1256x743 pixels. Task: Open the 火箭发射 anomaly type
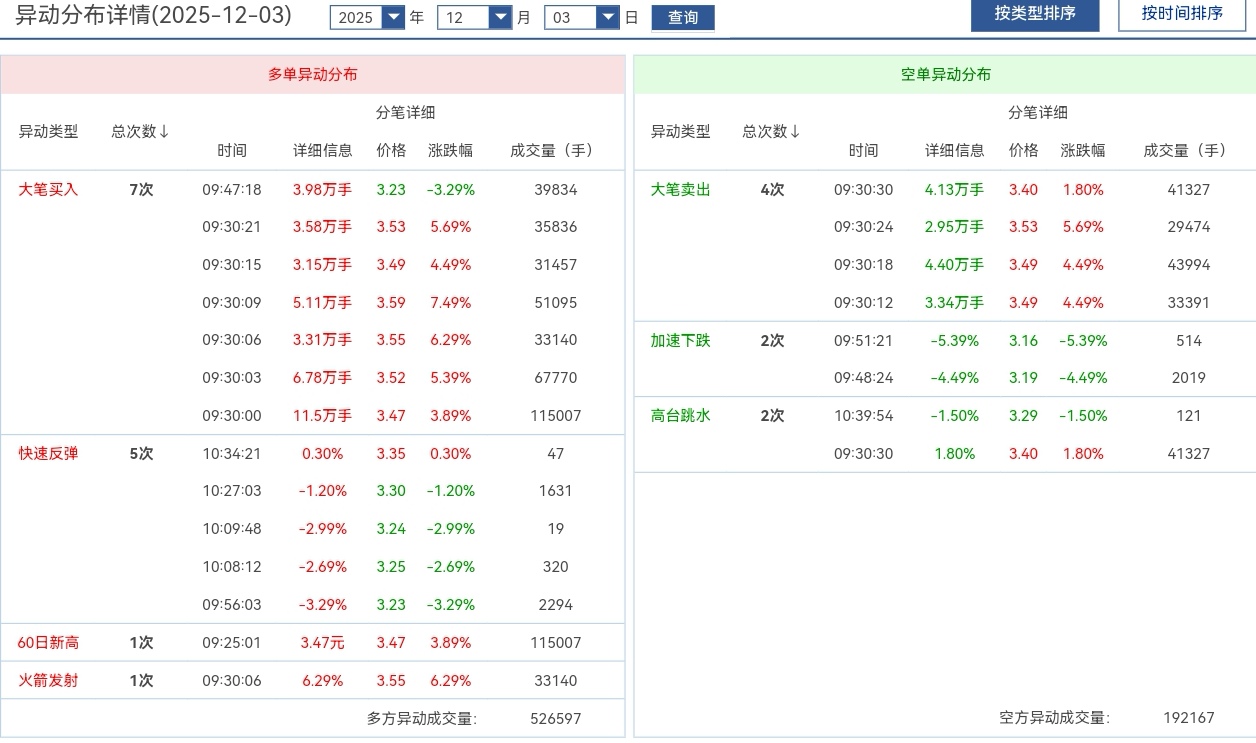(48, 680)
